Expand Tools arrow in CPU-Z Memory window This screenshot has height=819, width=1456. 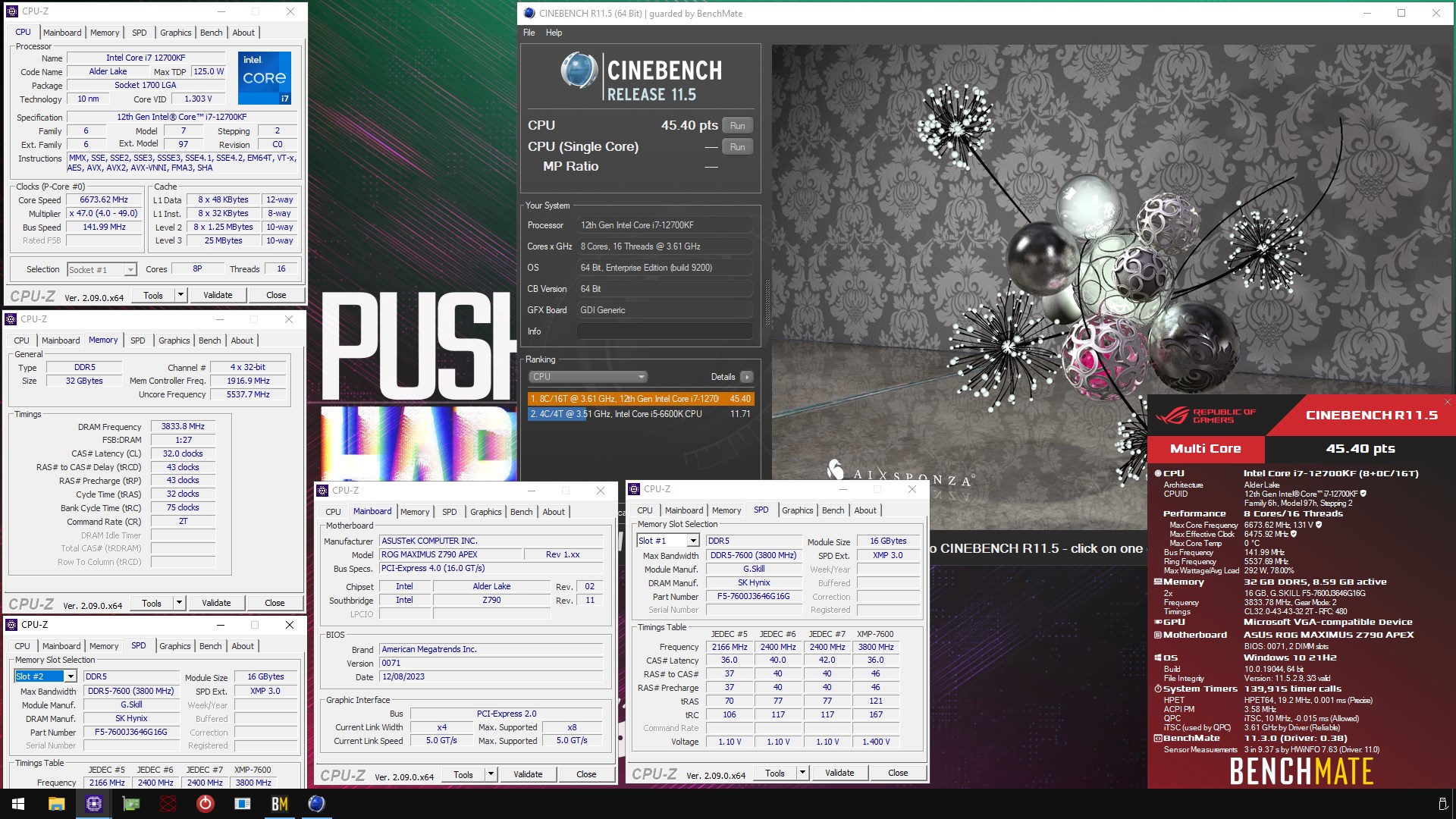[x=179, y=603]
